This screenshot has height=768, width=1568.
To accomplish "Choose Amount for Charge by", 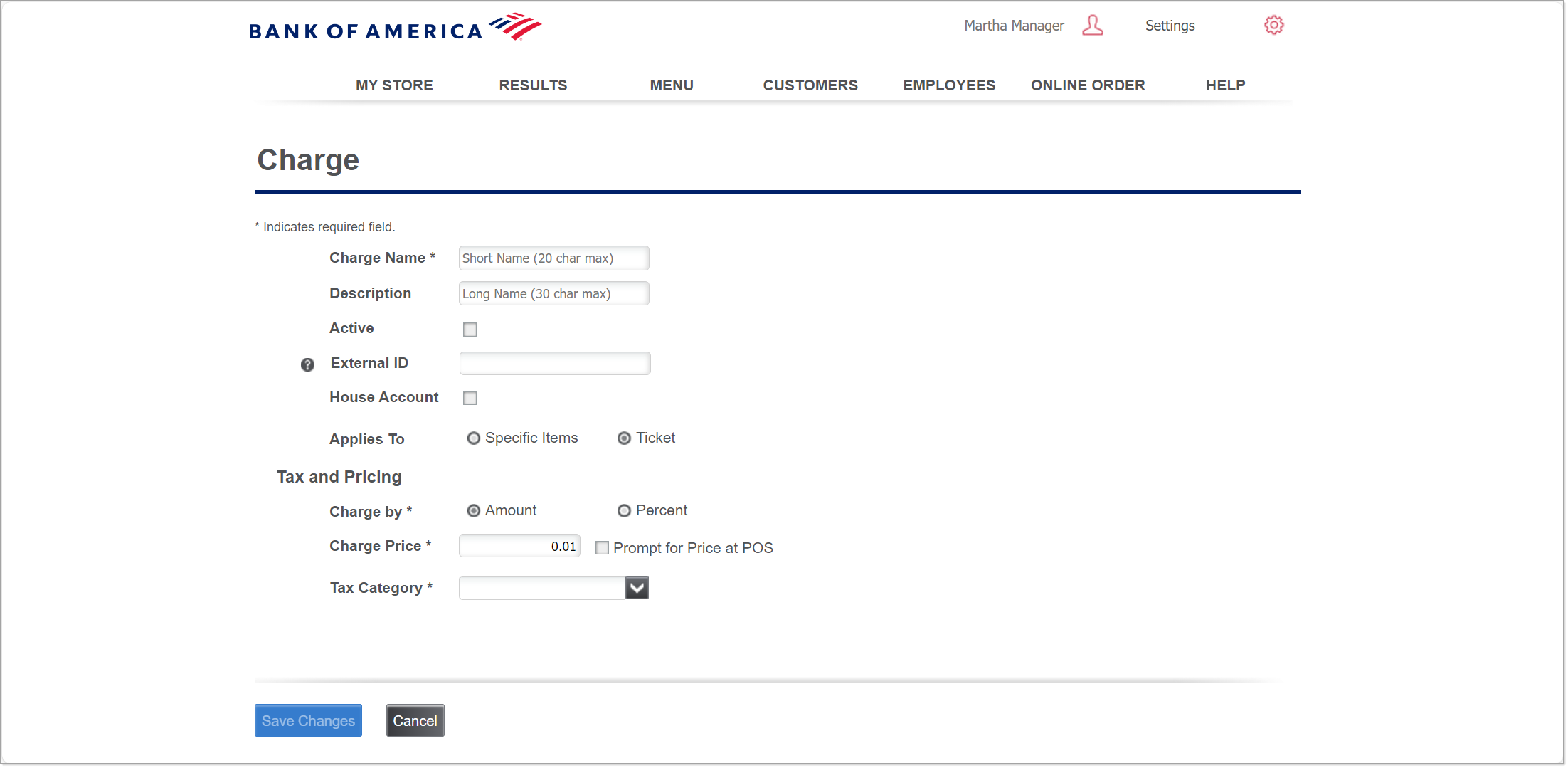I will [473, 511].
